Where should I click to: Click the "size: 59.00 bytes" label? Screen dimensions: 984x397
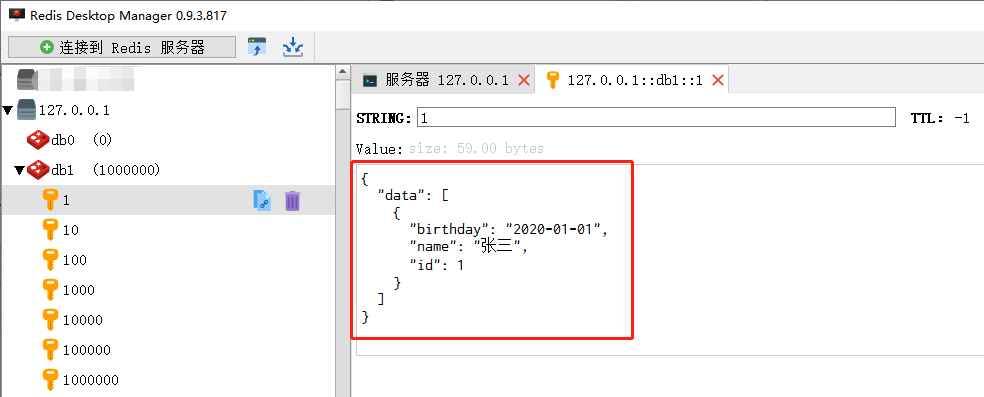(476, 149)
